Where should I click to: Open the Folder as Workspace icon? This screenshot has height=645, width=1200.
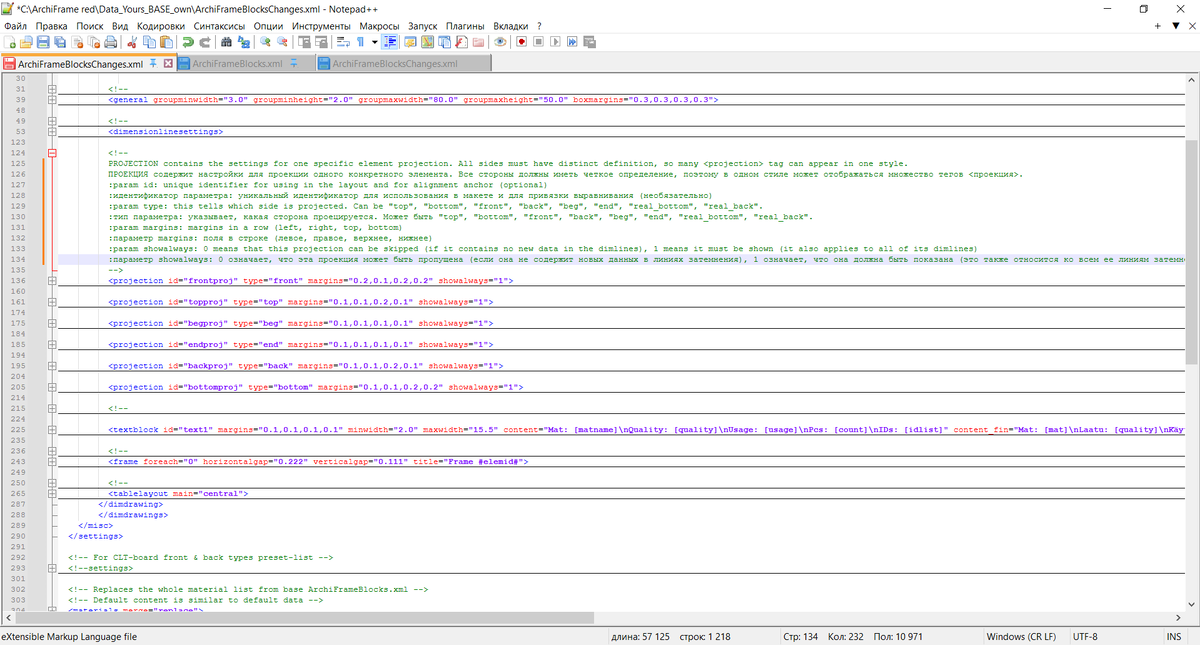pyautogui.click(x=478, y=42)
